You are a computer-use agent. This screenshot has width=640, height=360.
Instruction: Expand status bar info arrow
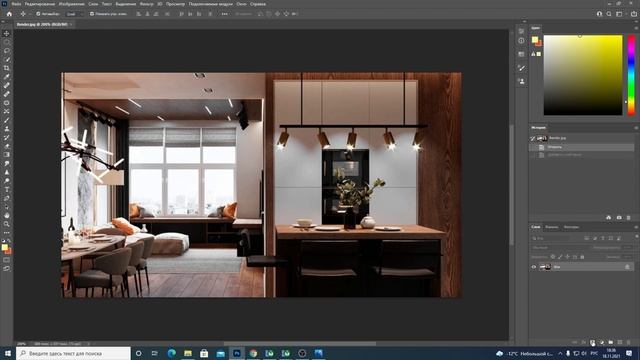click(x=89, y=344)
